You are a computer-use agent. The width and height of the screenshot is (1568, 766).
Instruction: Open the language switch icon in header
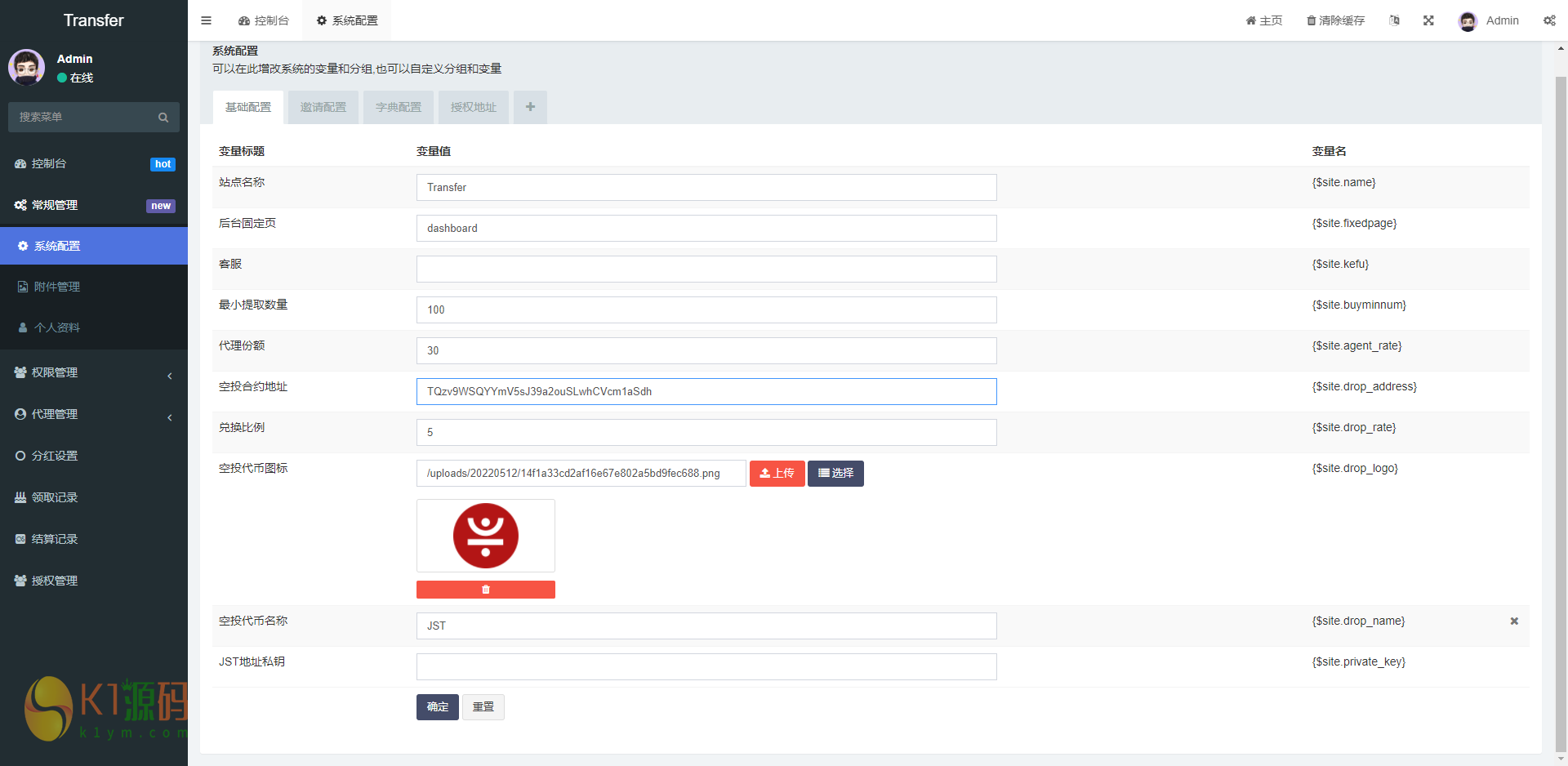pyautogui.click(x=1394, y=20)
